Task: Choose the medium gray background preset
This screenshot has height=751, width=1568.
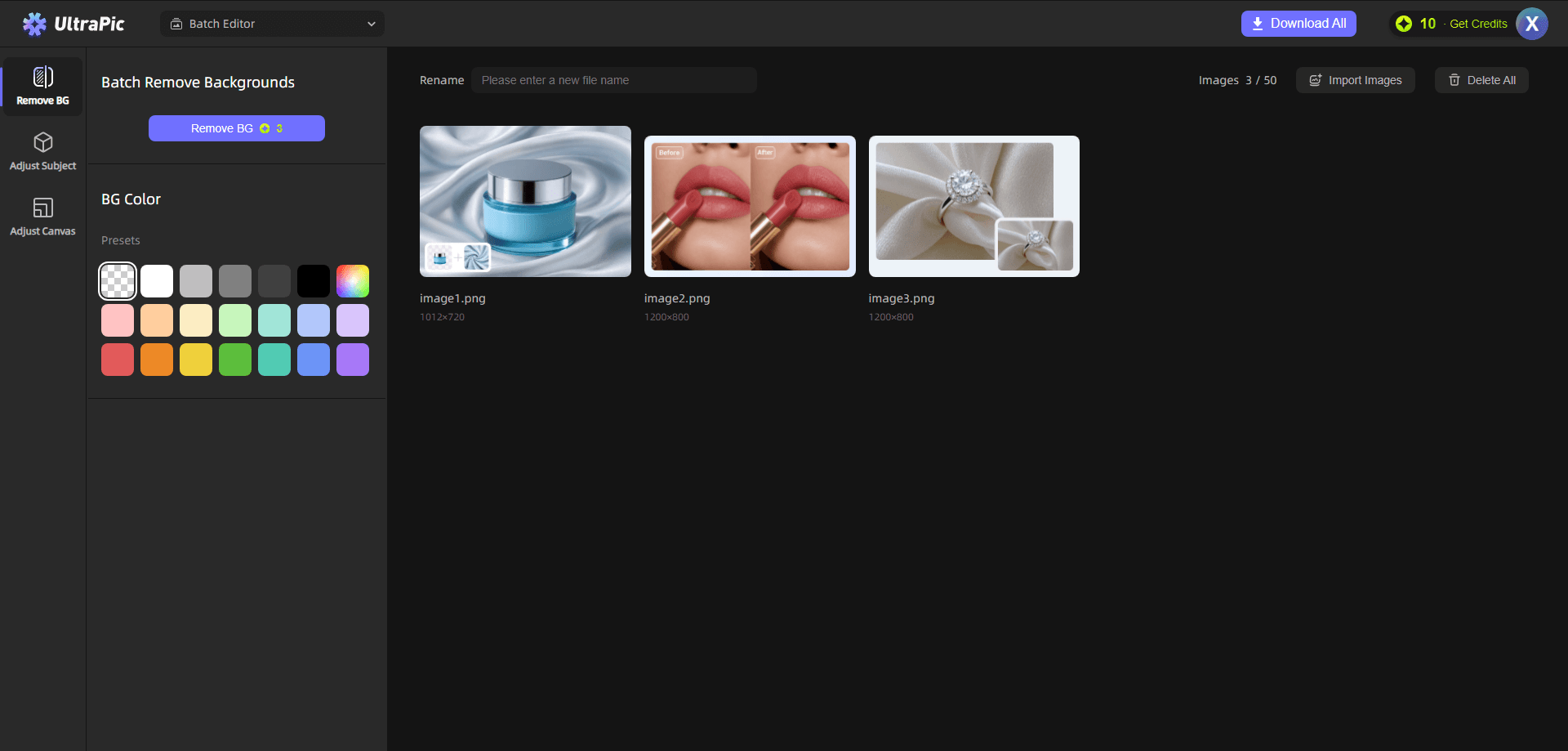Action: (235, 281)
